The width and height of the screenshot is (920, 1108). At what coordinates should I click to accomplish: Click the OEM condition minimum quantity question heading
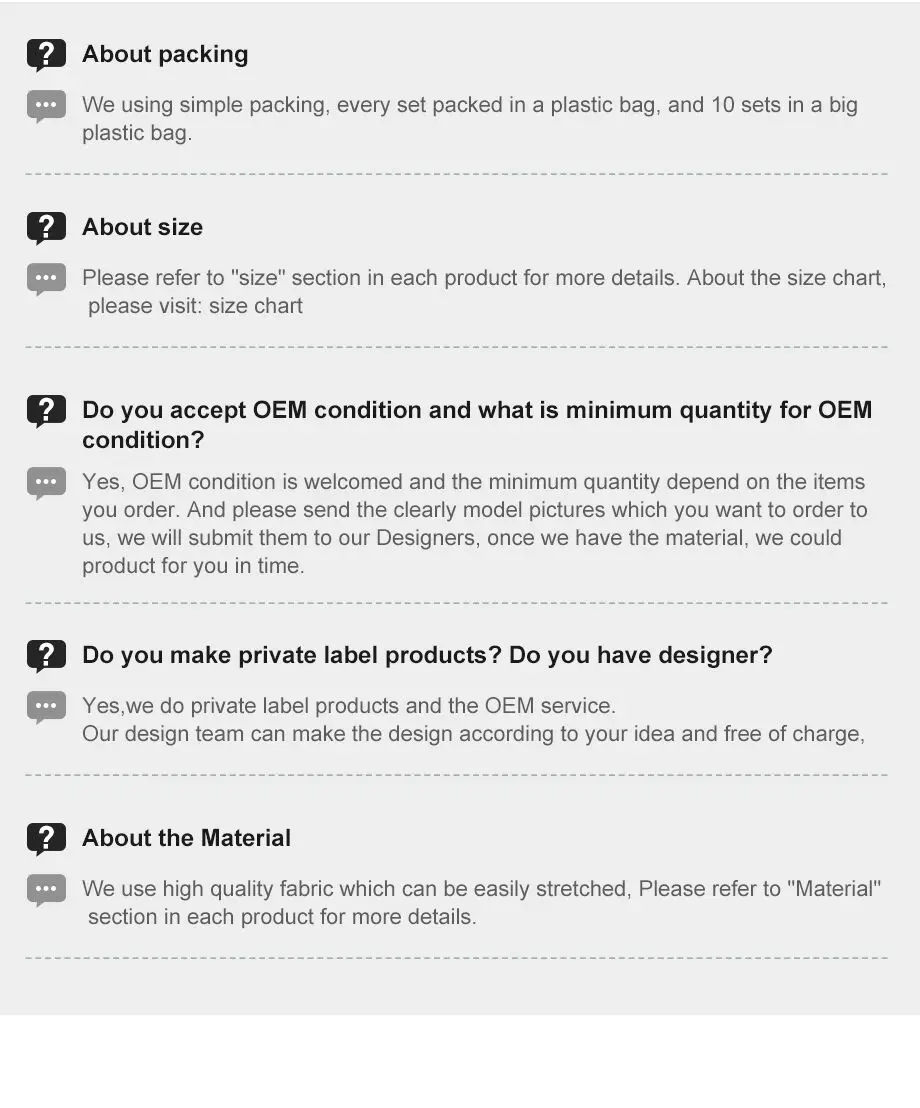[x=476, y=425]
